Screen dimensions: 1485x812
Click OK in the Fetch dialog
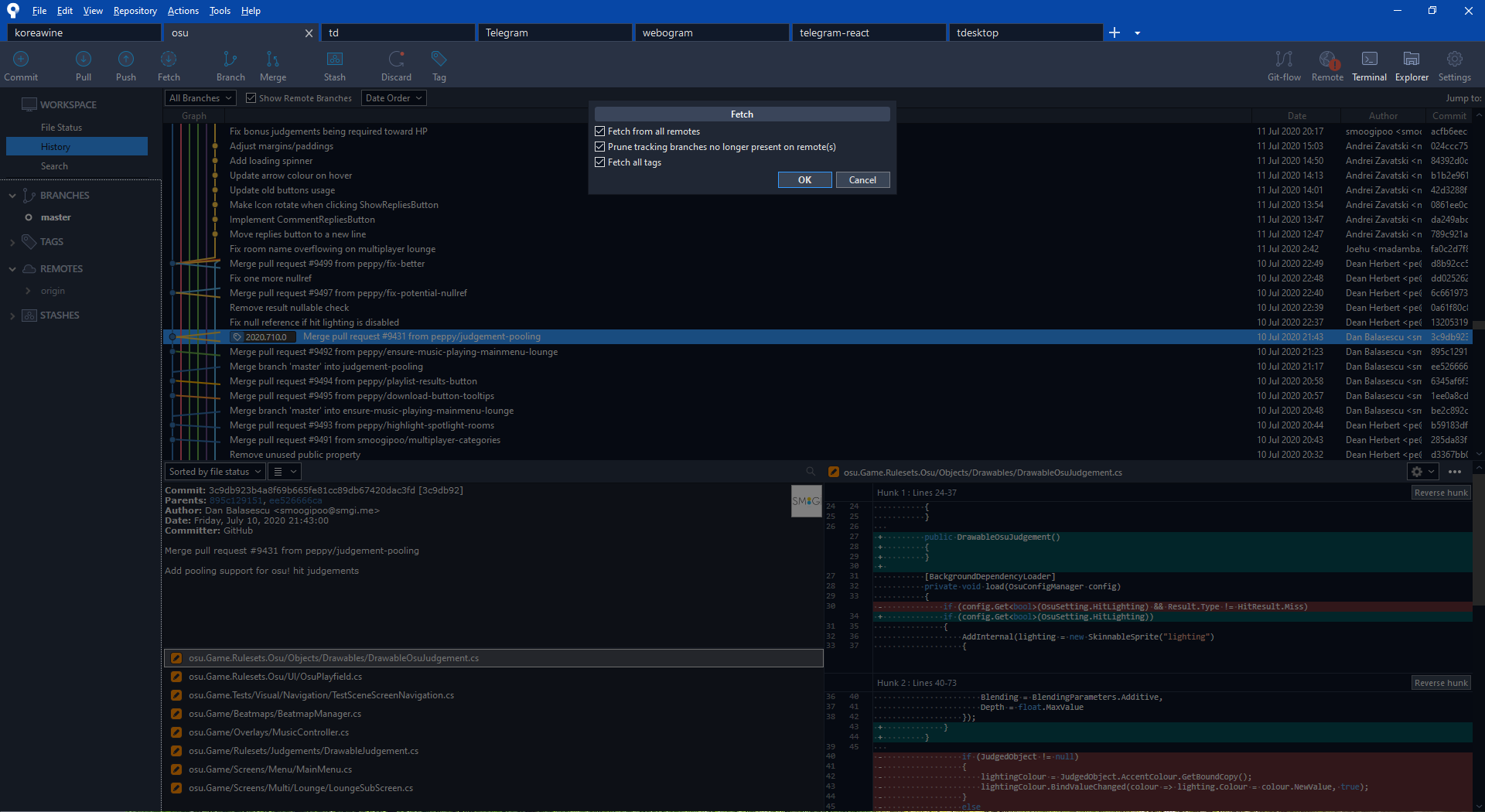tap(804, 179)
